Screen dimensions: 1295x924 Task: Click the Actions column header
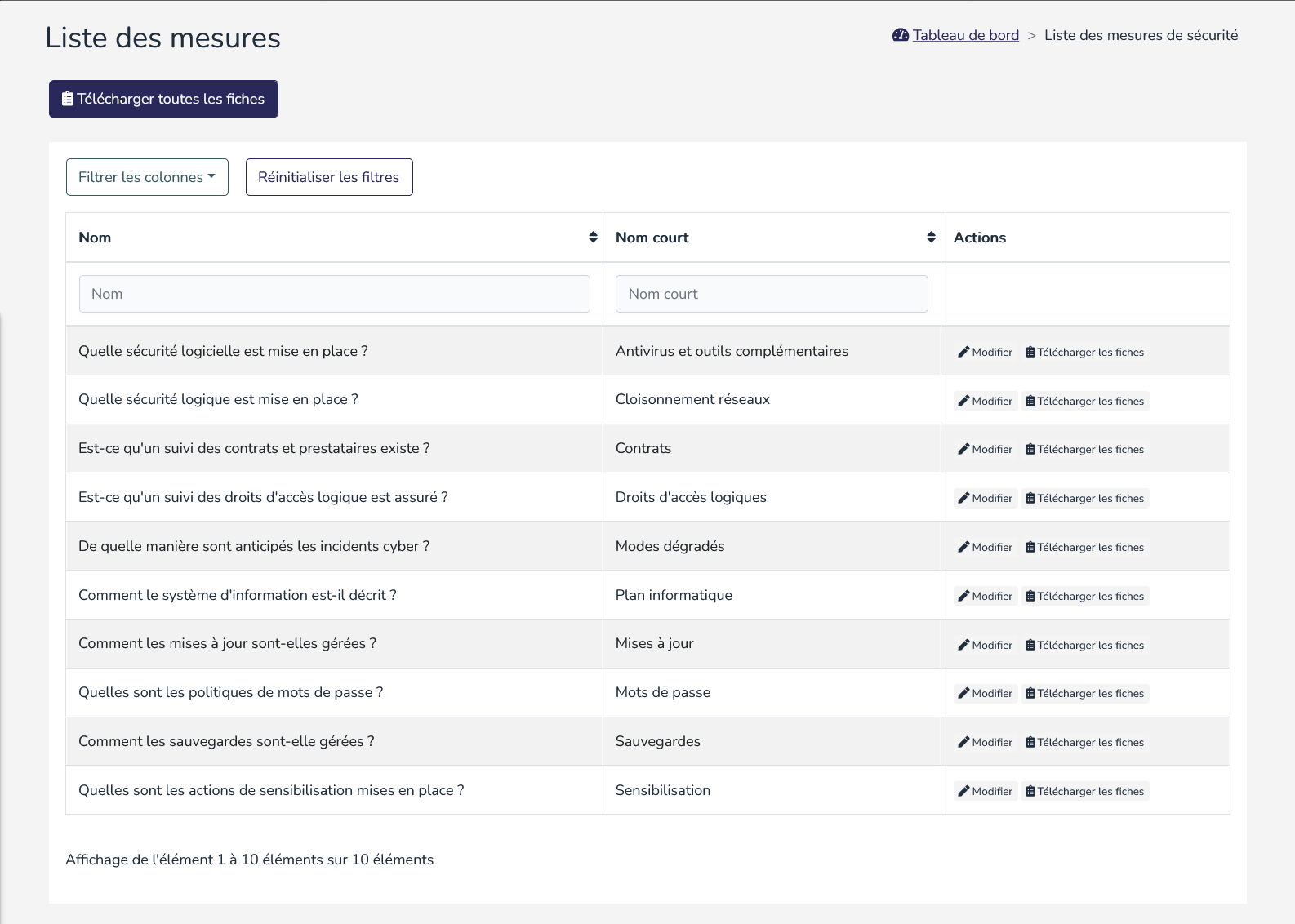click(980, 238)
